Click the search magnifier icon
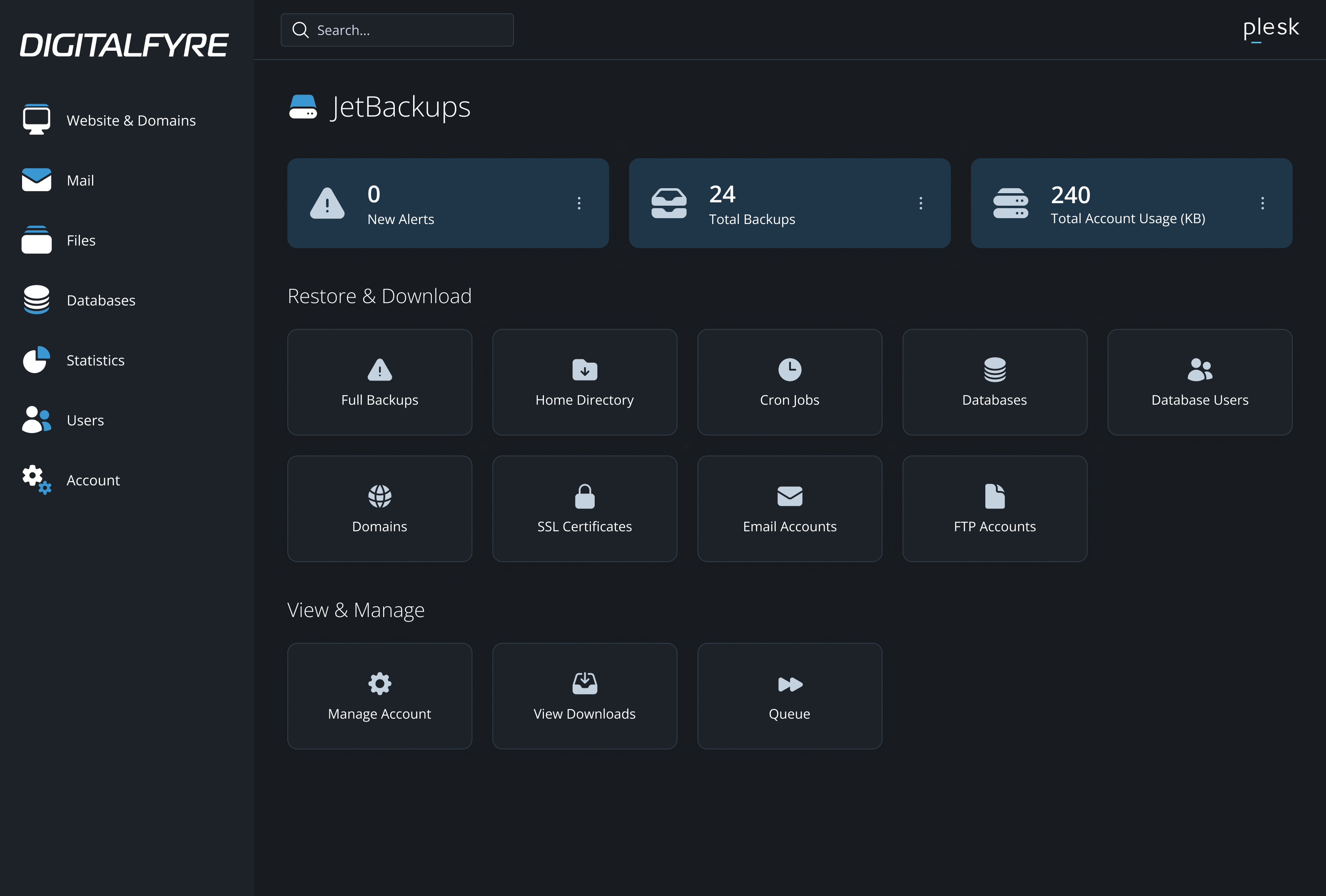Image resolution: width=1326 pixels, height=896 pixels. pos(300,30)
